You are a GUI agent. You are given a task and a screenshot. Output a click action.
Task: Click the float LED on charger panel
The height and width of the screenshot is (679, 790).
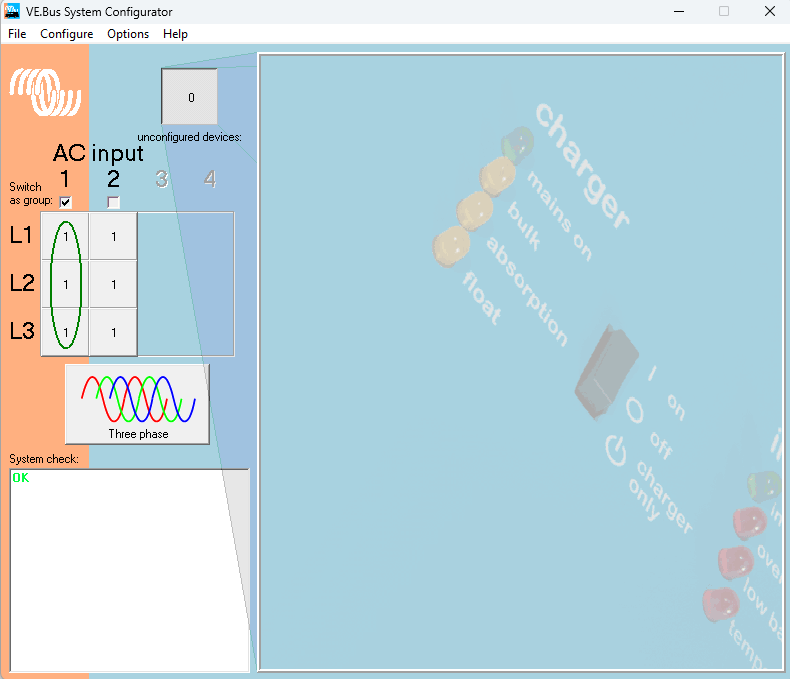[x=451, y=246]
